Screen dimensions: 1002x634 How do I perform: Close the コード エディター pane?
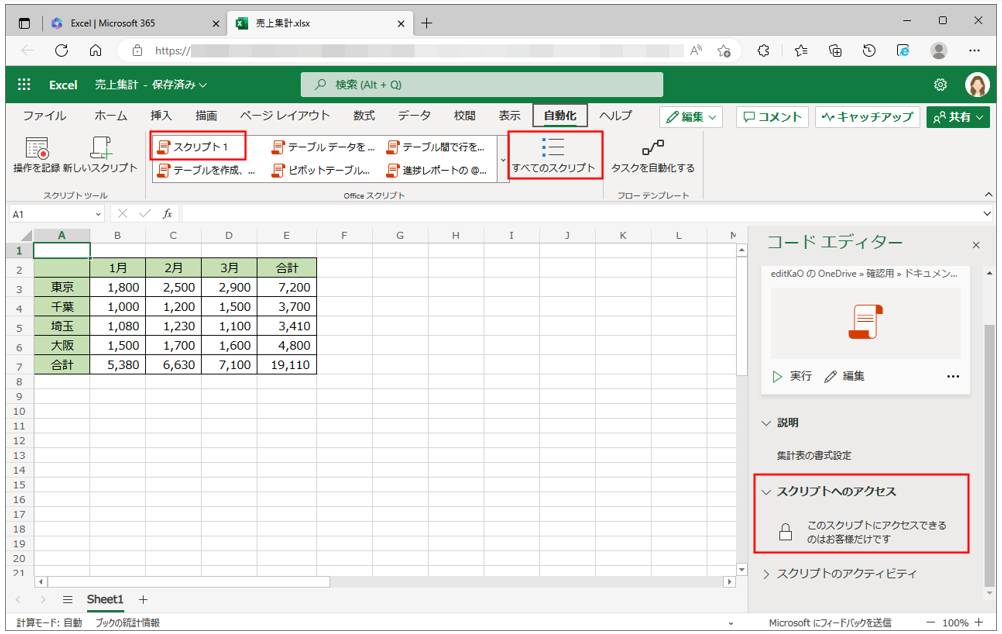(x=976, y=245)
